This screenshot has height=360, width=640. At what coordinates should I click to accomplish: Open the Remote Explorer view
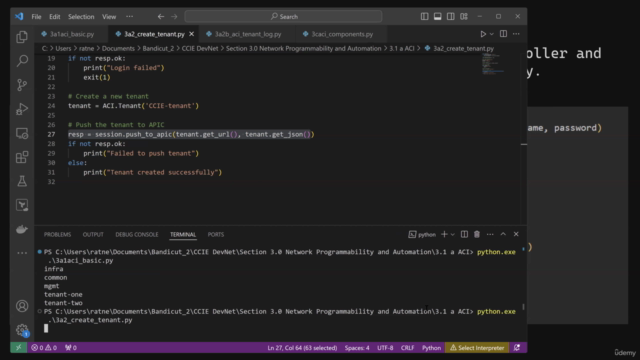coord(22,133)
